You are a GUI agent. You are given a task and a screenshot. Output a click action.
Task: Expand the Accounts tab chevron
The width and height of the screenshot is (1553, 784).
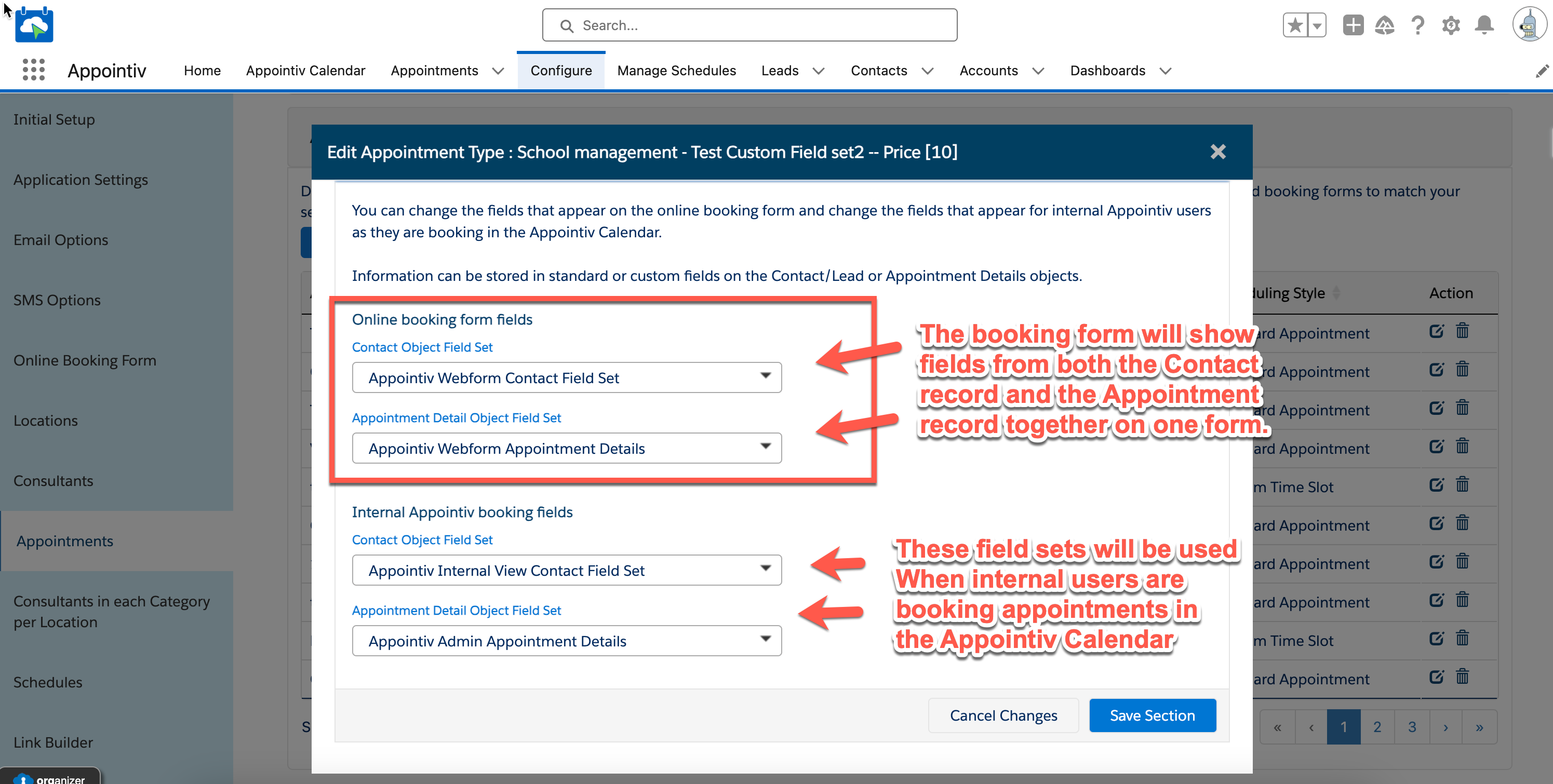click(x=1038, y=71)
